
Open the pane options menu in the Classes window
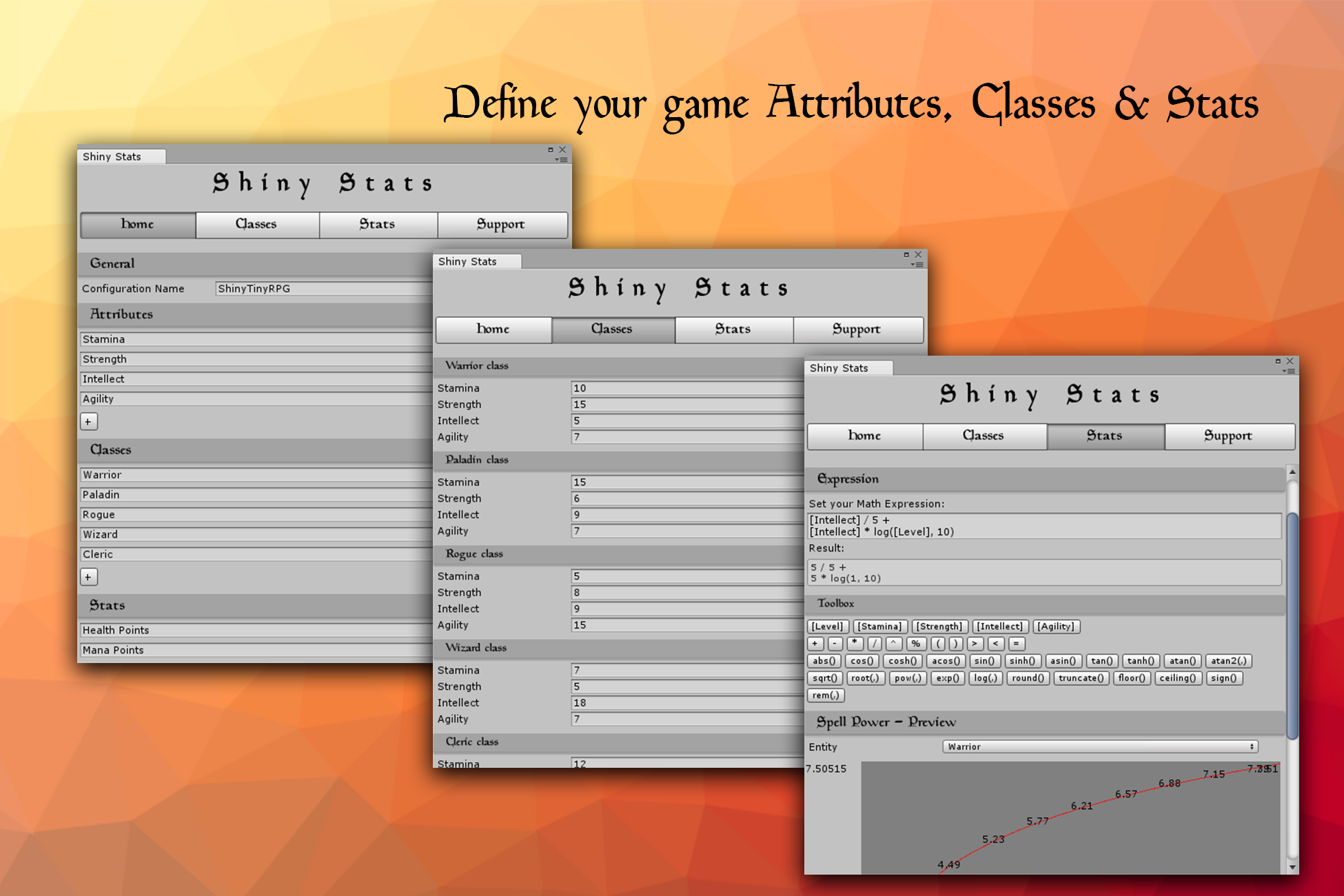tap(917, 265)
